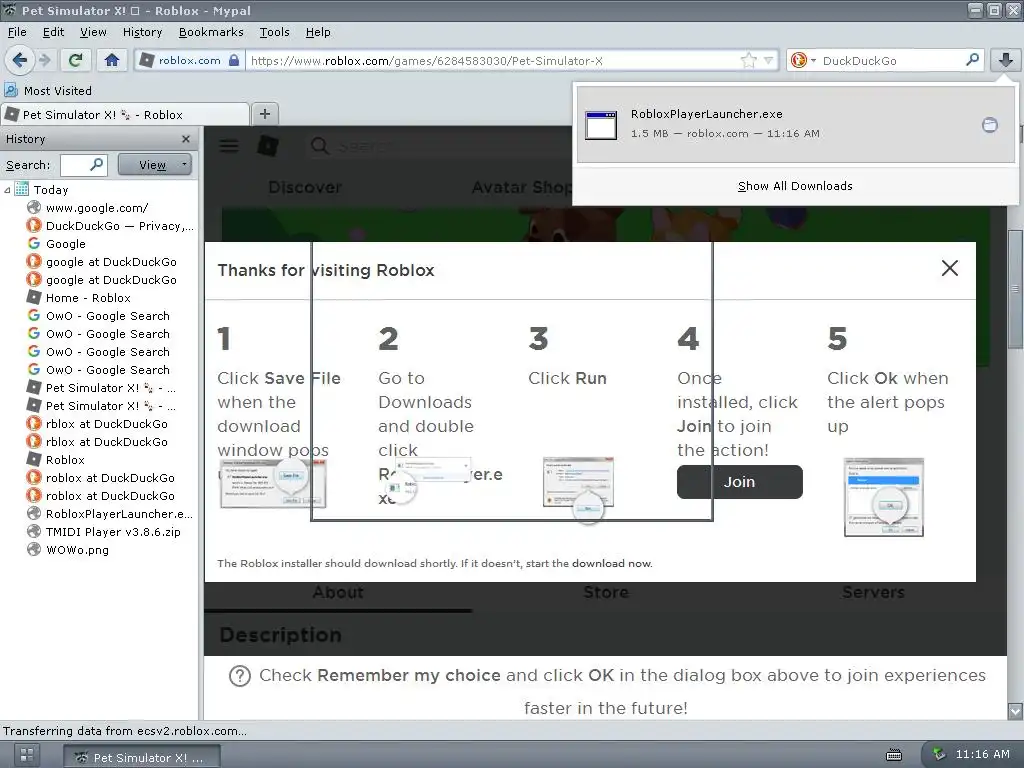Click the network tray icon
1024x768 pixels.
[x=939, y=754]
